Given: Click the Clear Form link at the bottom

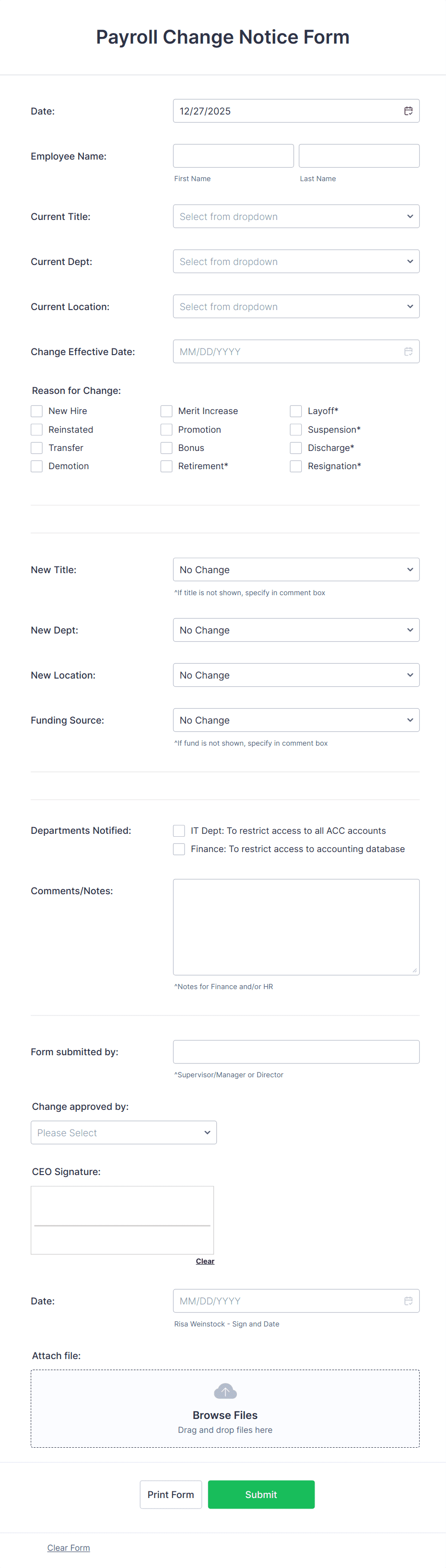Looking at the screenshot, I should 68,1547.
